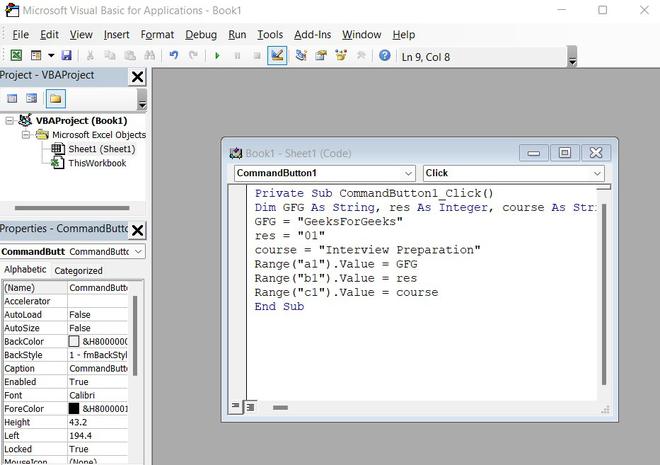This screenshot has height=465, width=660.
Task: Click the Insert UserForm toolbar icon
Action: tap(36, 55)
